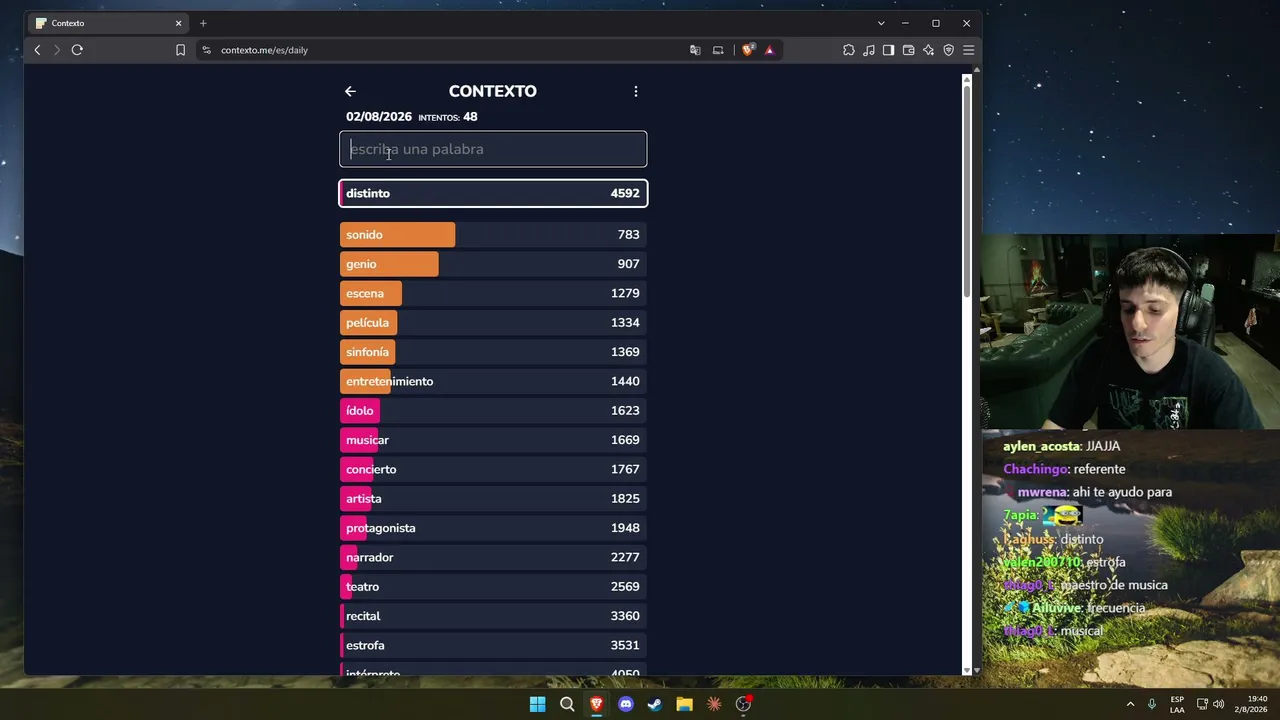The height and width of the screenshot is (720, 1280).
Task: Click the 'concierto' word row
Action: 493,469
